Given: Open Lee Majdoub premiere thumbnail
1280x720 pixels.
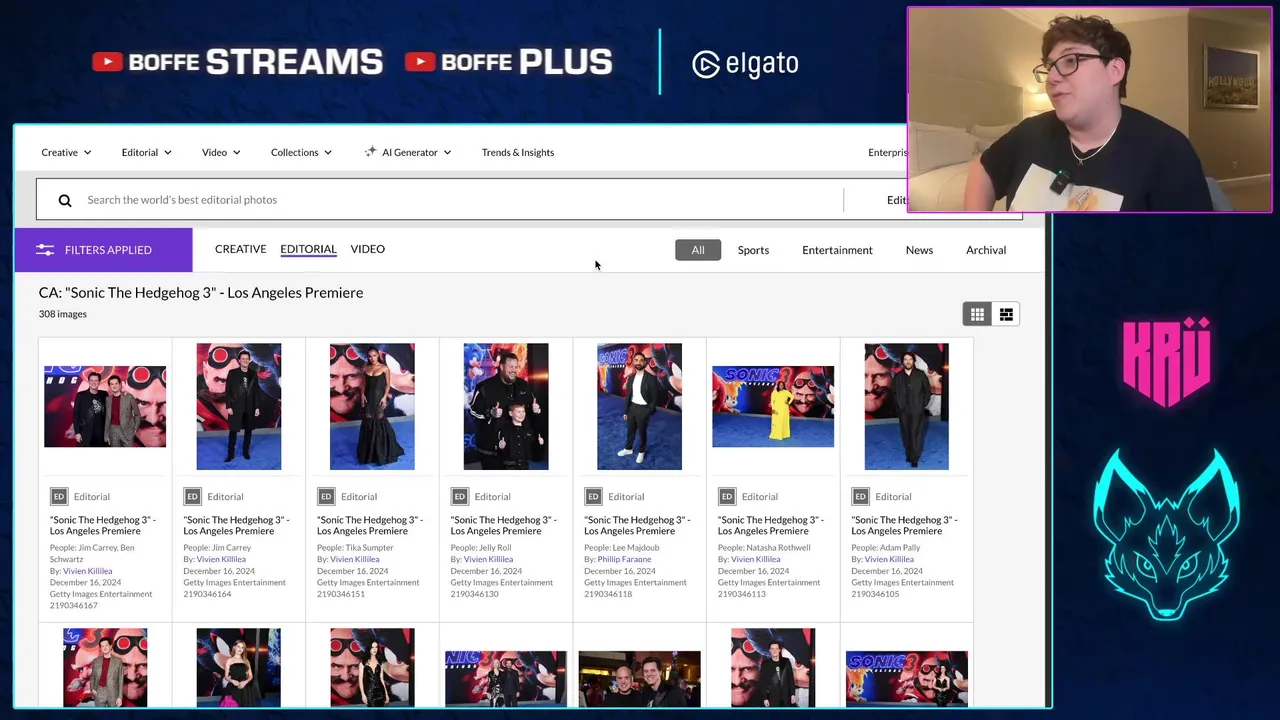Looking at the screenshot, I should 639,407.
